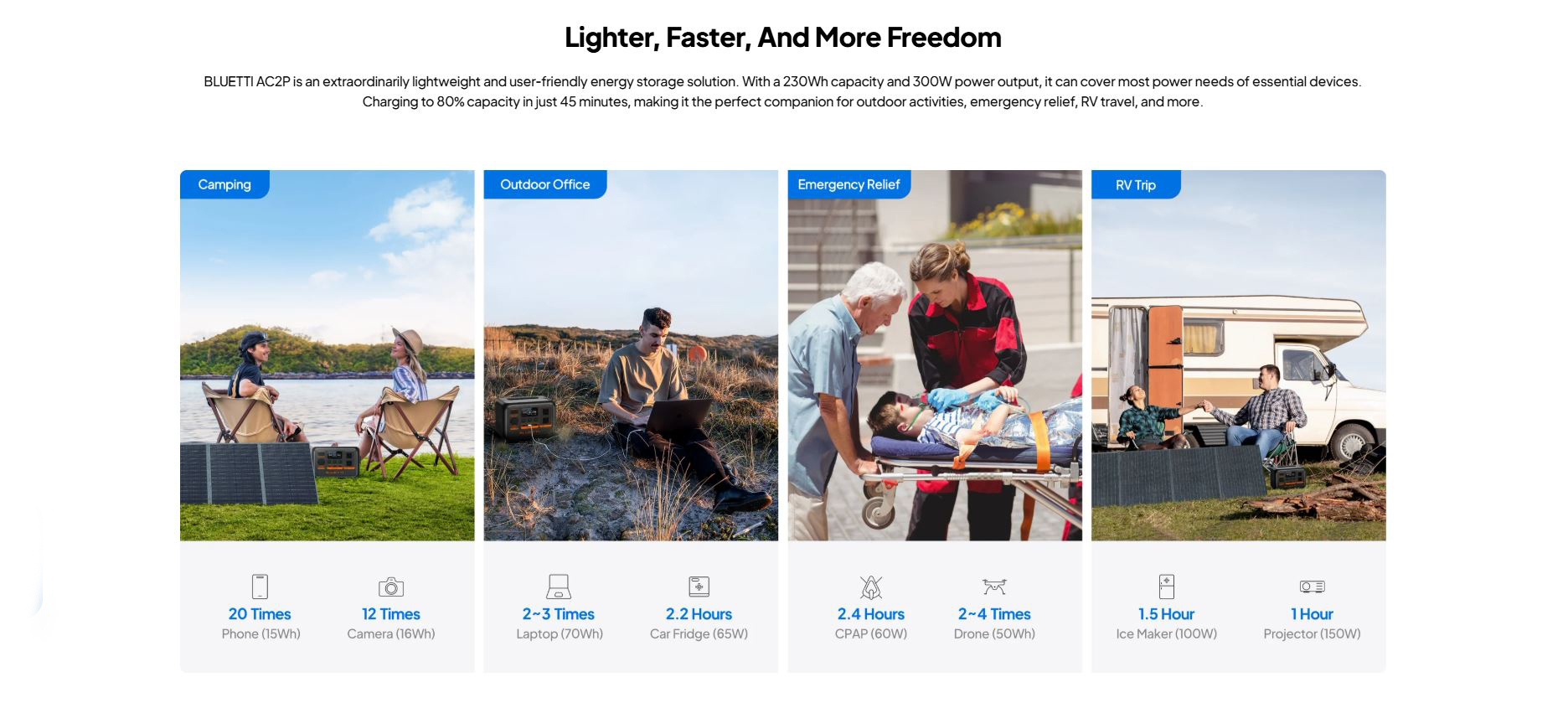Click the ice maker icon
This screenshot has width=1568, height=703.
pyautogui.click(x=1166, y=587)
